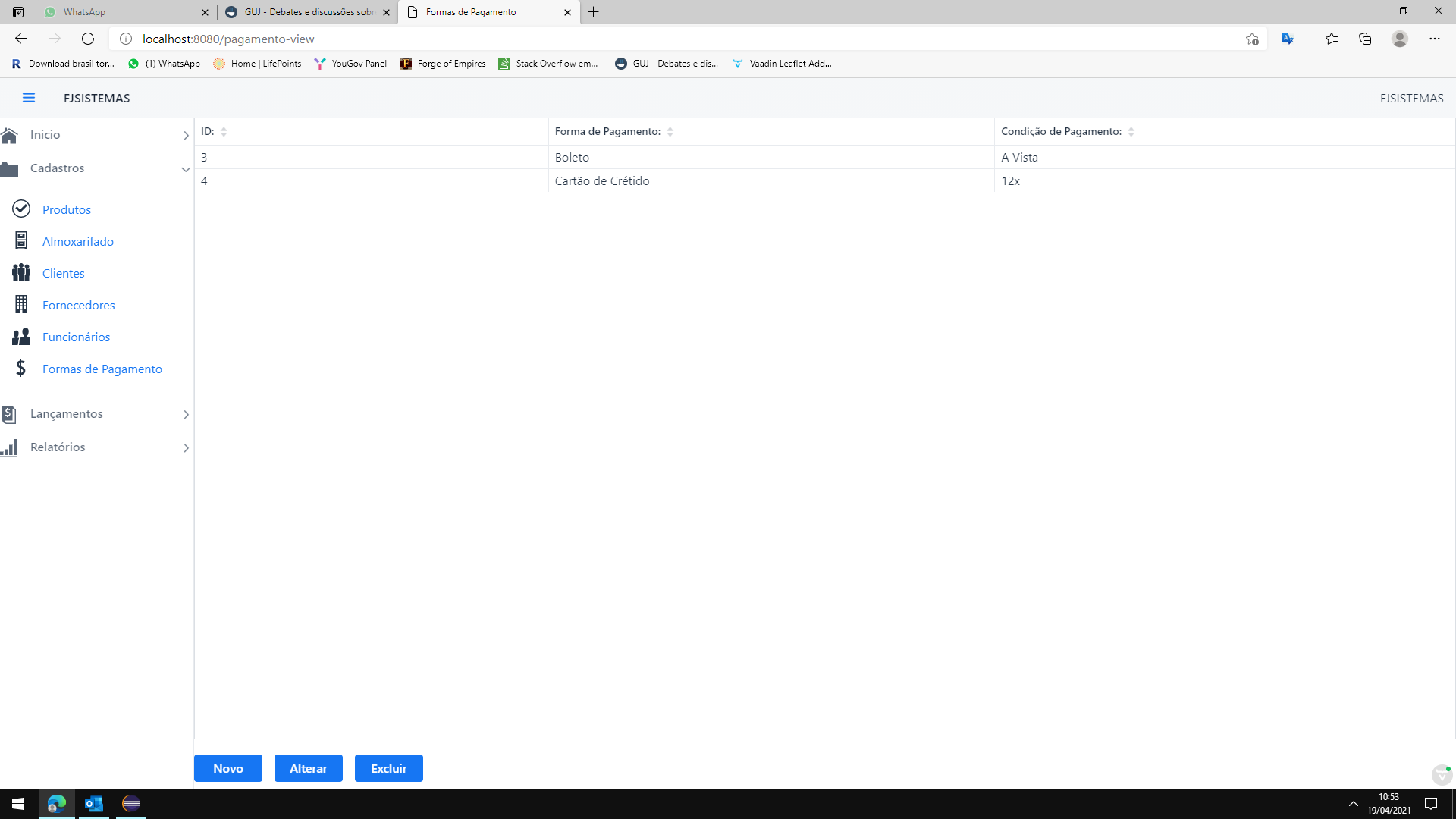Image resolution: width=1456 pixels, height=819 pixels.
Task: Expand the Inicio menu section
Action: (186, 135)
